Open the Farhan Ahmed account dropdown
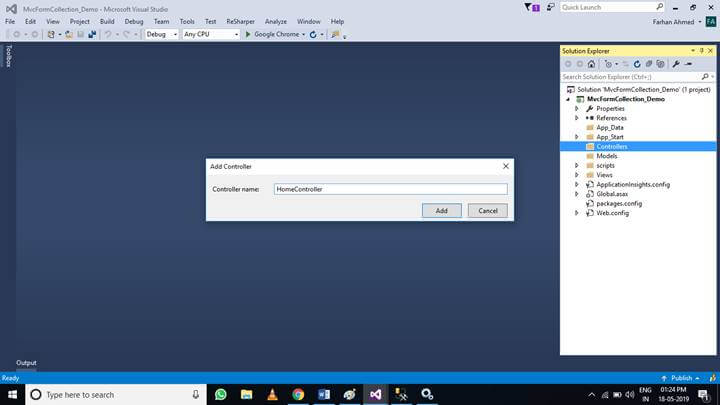The height and width of the screenshot is (405, 720). (x=700, y=22)
